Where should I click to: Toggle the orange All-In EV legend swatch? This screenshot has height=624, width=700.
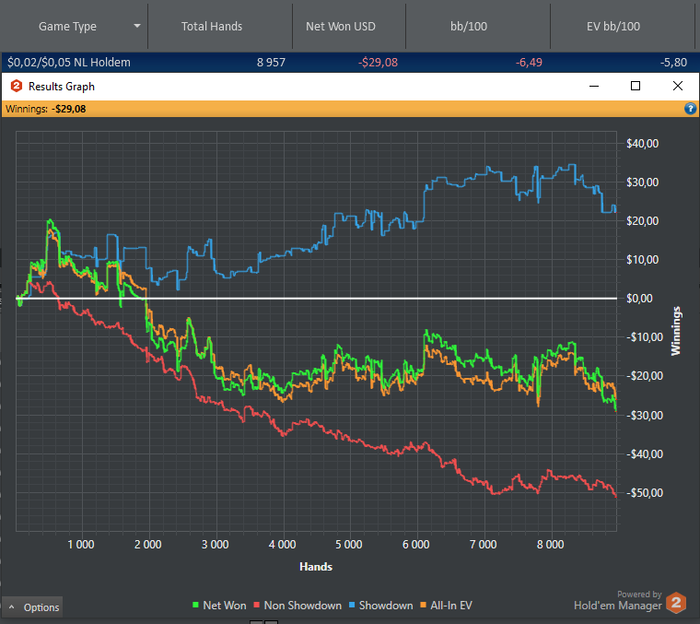coord(423,605)
